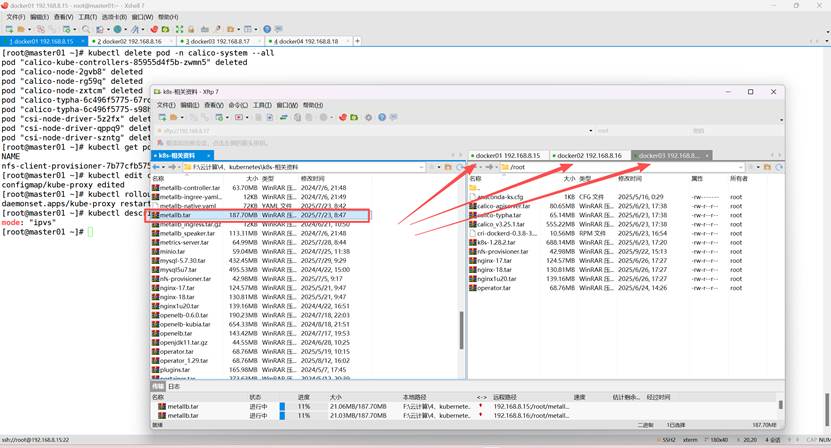Click Xshell green Xftp launch icon
The width and height of the screenshot is (831, 448).
pyautogui.click(x=165, y=29)
